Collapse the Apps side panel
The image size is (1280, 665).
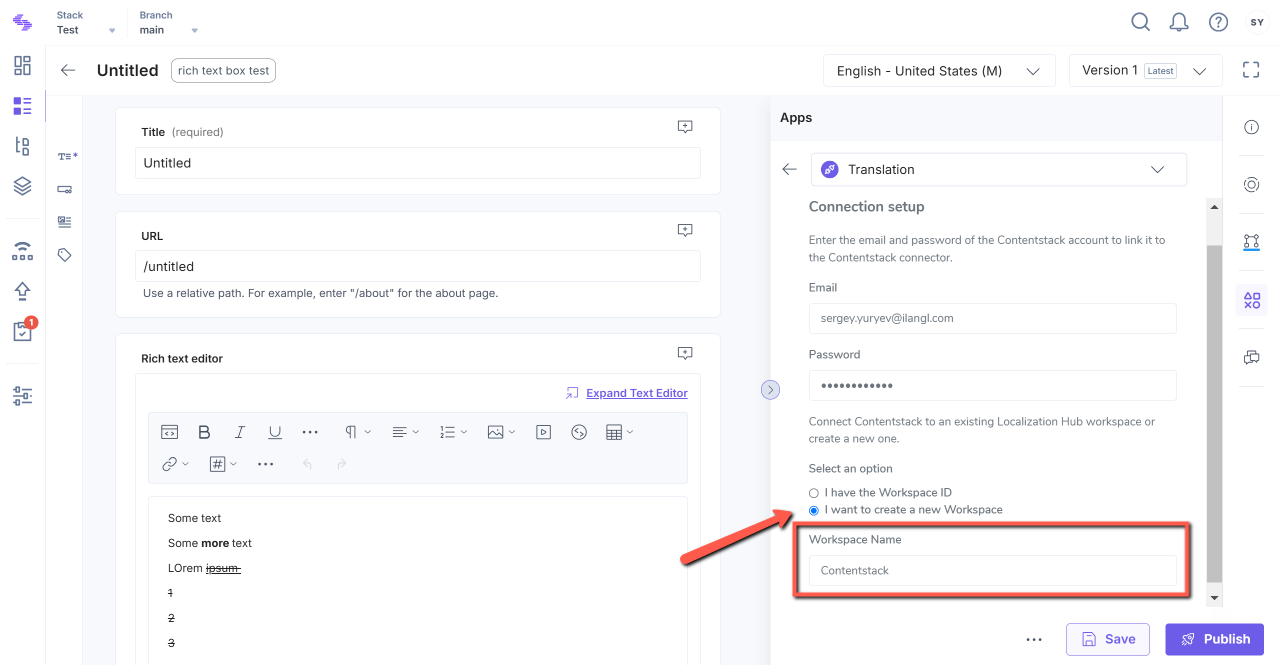770,389
